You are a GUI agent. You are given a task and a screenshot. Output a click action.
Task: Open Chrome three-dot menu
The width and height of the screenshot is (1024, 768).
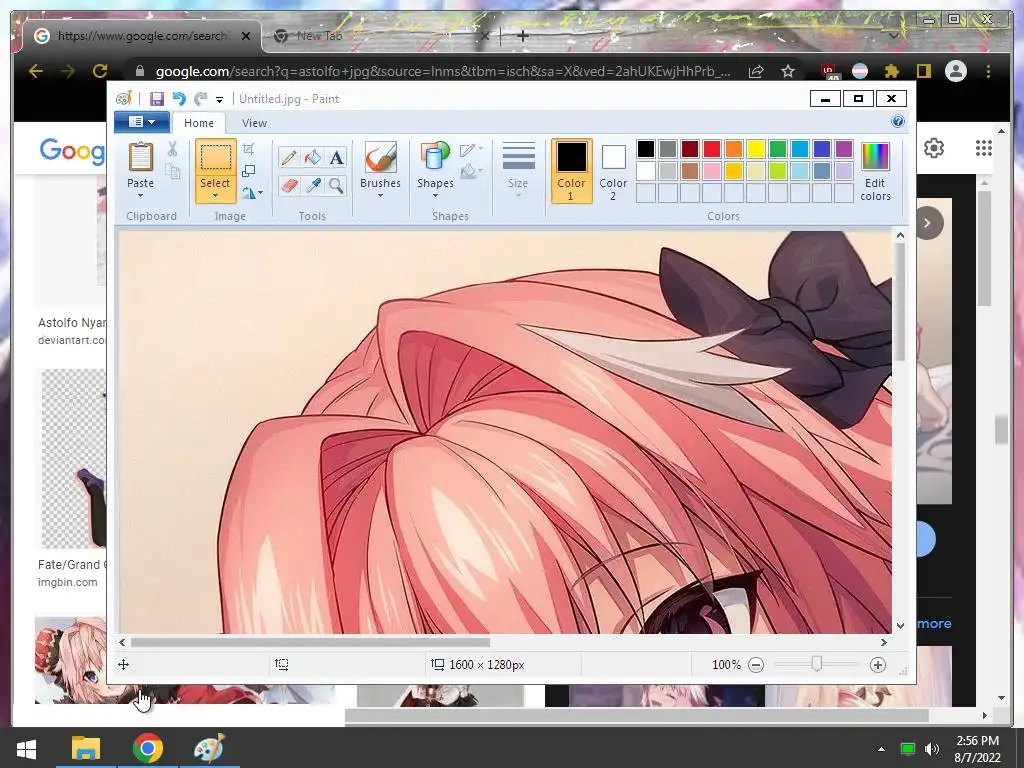[988, 71]
